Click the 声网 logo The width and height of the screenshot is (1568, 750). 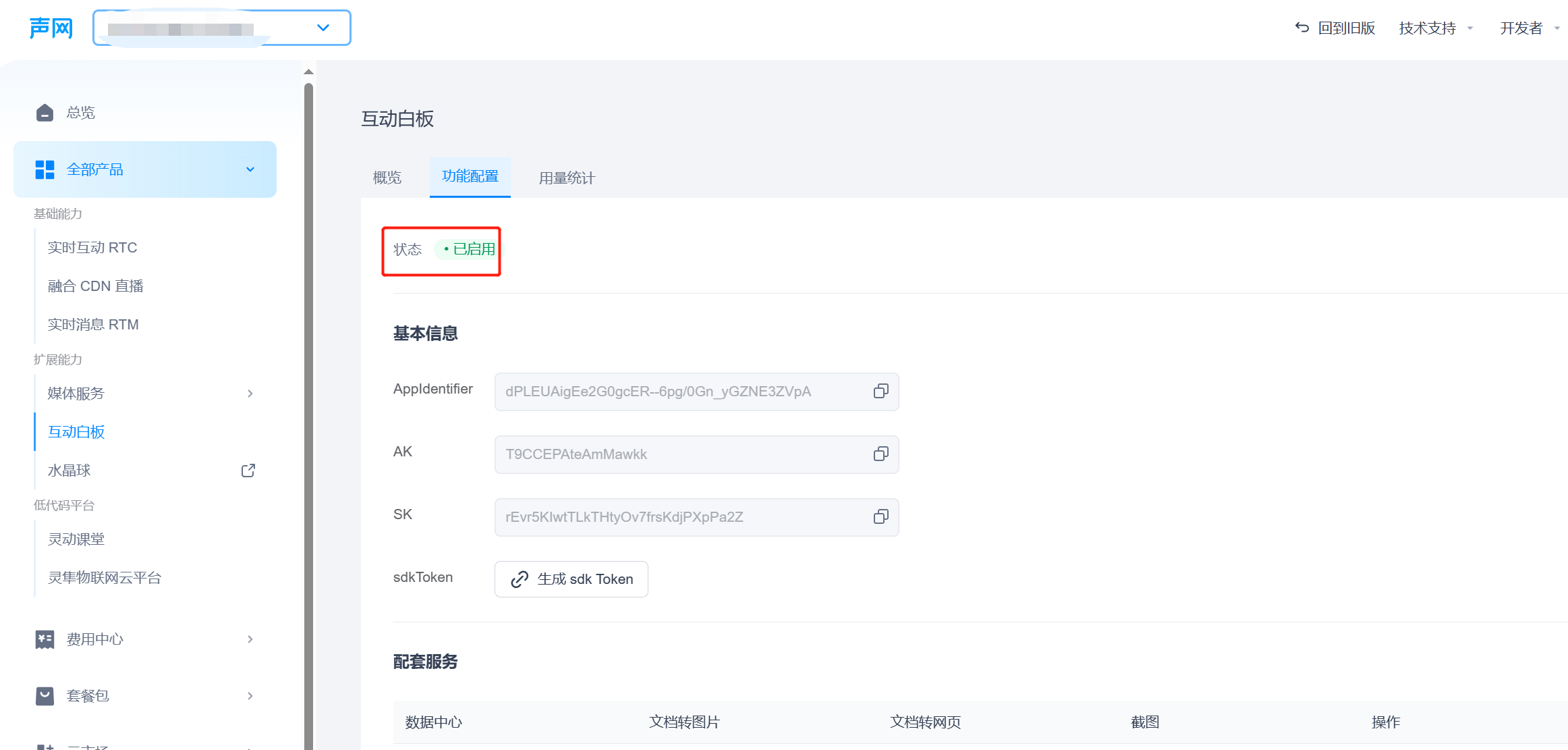pos(51,28)
